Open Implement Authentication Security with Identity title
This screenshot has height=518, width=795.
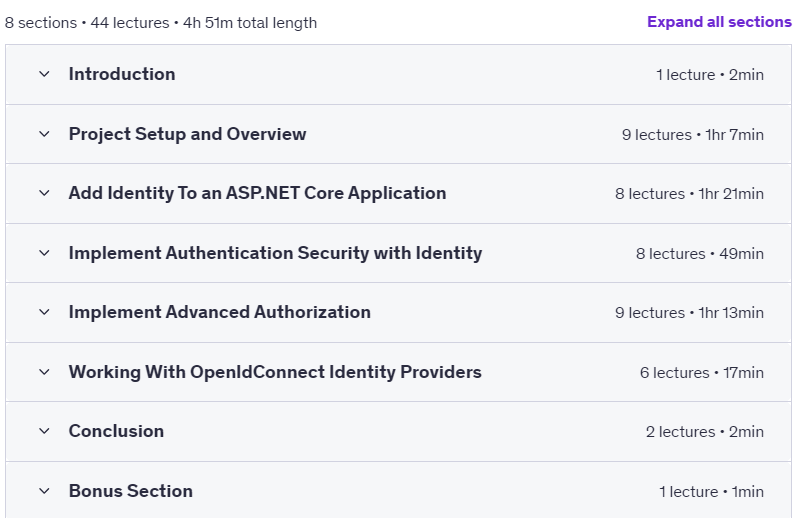pyautogui.click(x=275, y=253)
